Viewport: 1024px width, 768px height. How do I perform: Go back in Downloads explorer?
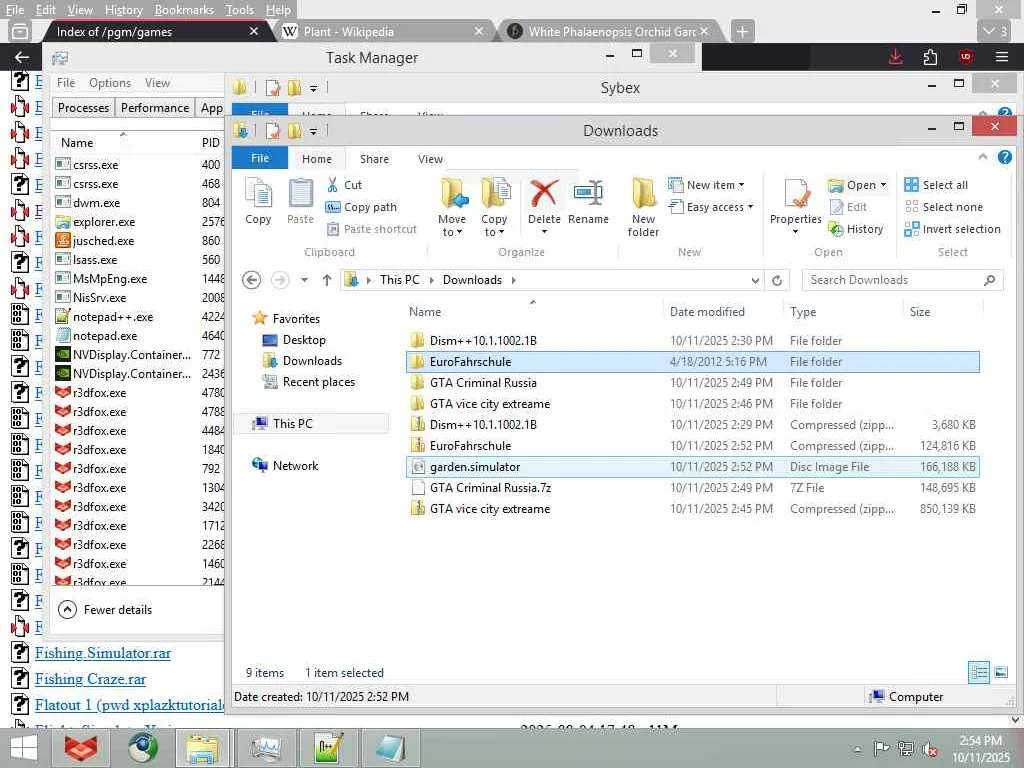(251, 280)
